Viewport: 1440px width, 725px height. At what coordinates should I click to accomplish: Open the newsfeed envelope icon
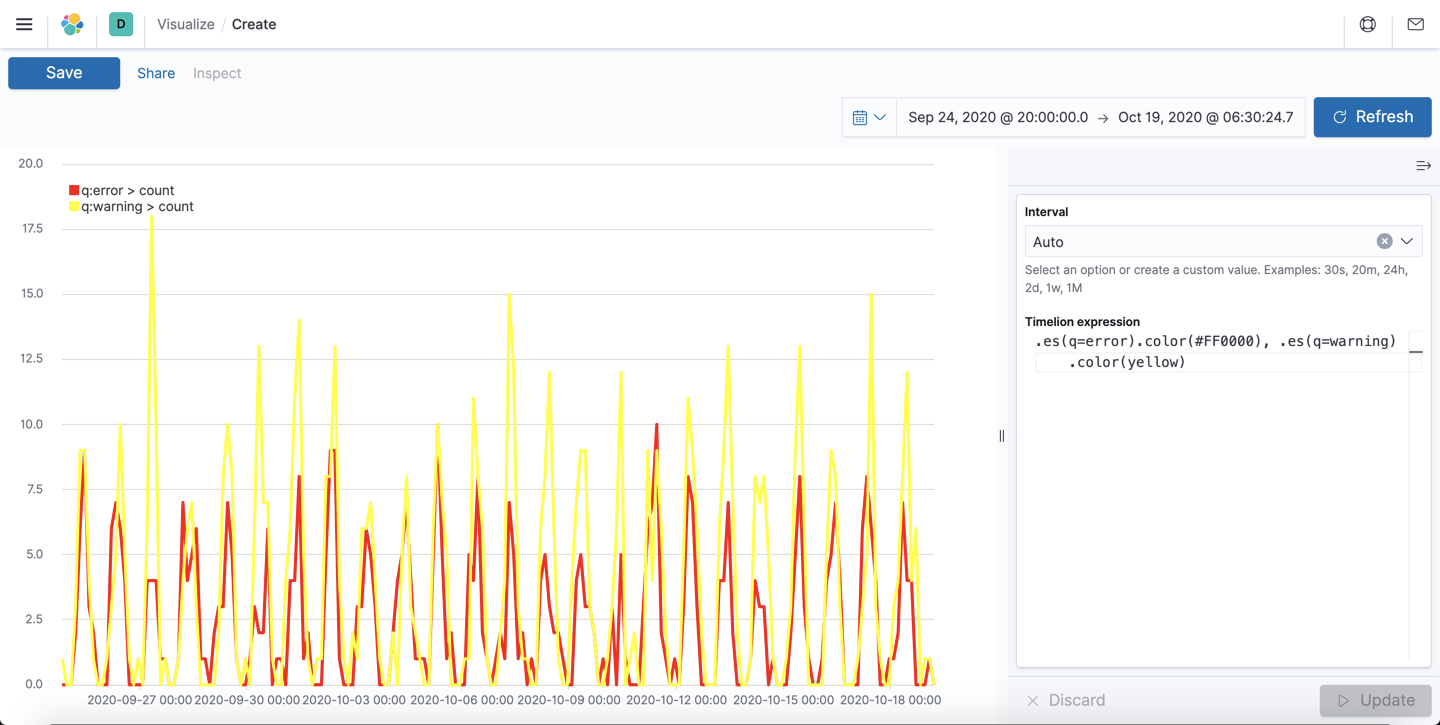click(x=1415, y=24)
